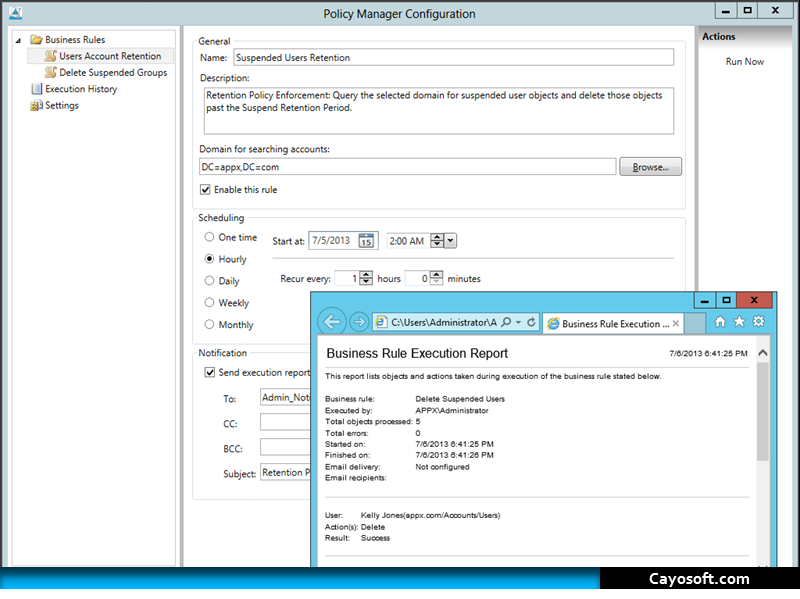Click the recur every hours field
Screen dimensions: 800x599
[x=347, y=279]
